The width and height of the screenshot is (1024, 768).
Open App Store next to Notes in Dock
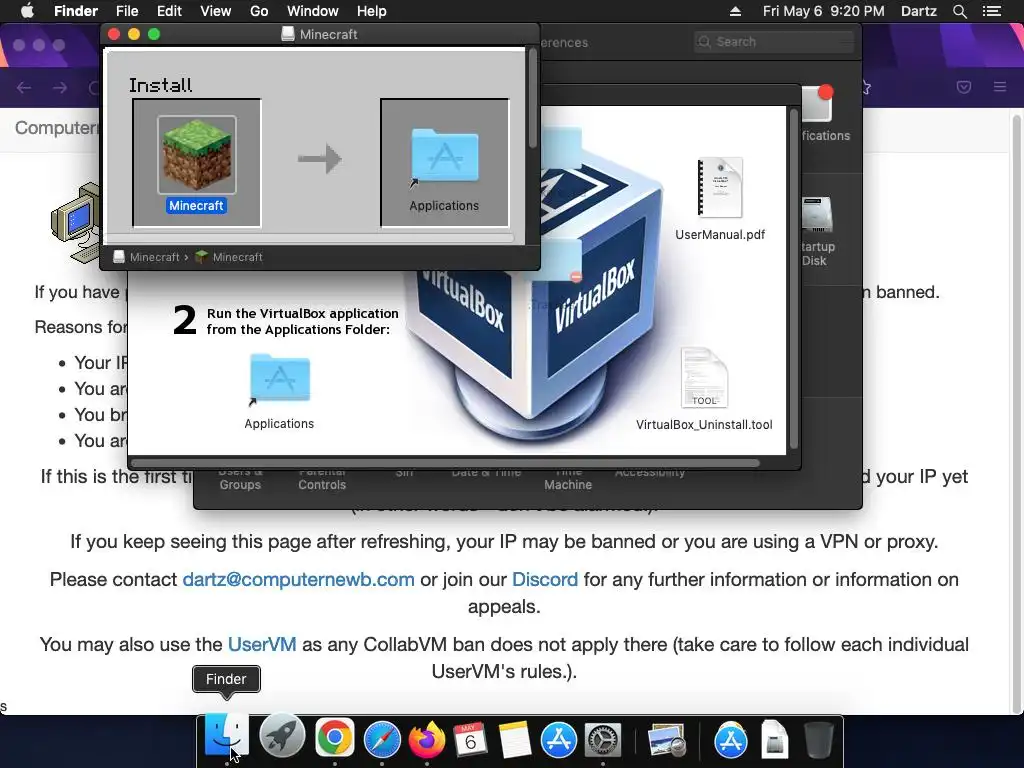558,739
